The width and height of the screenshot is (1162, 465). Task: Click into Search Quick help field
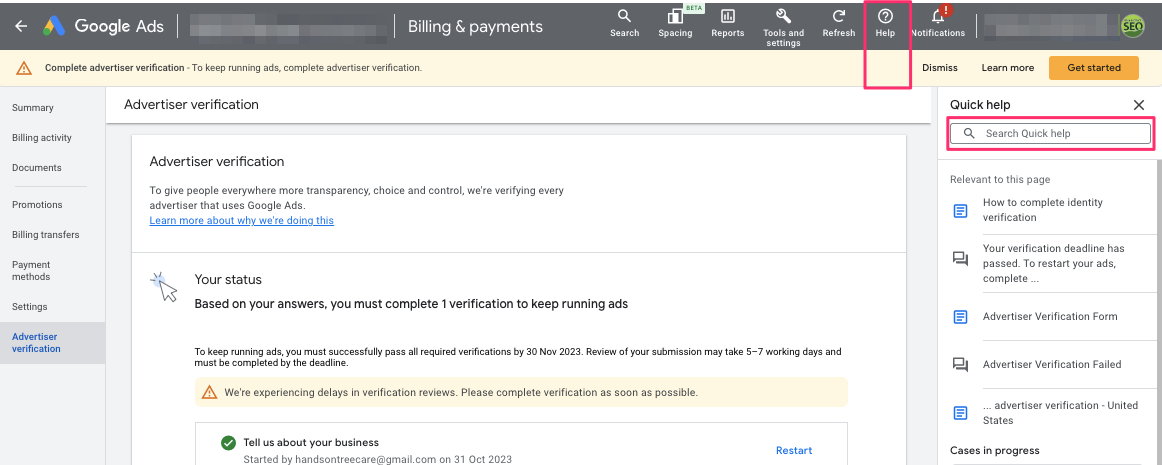(x=1050, y=133)
